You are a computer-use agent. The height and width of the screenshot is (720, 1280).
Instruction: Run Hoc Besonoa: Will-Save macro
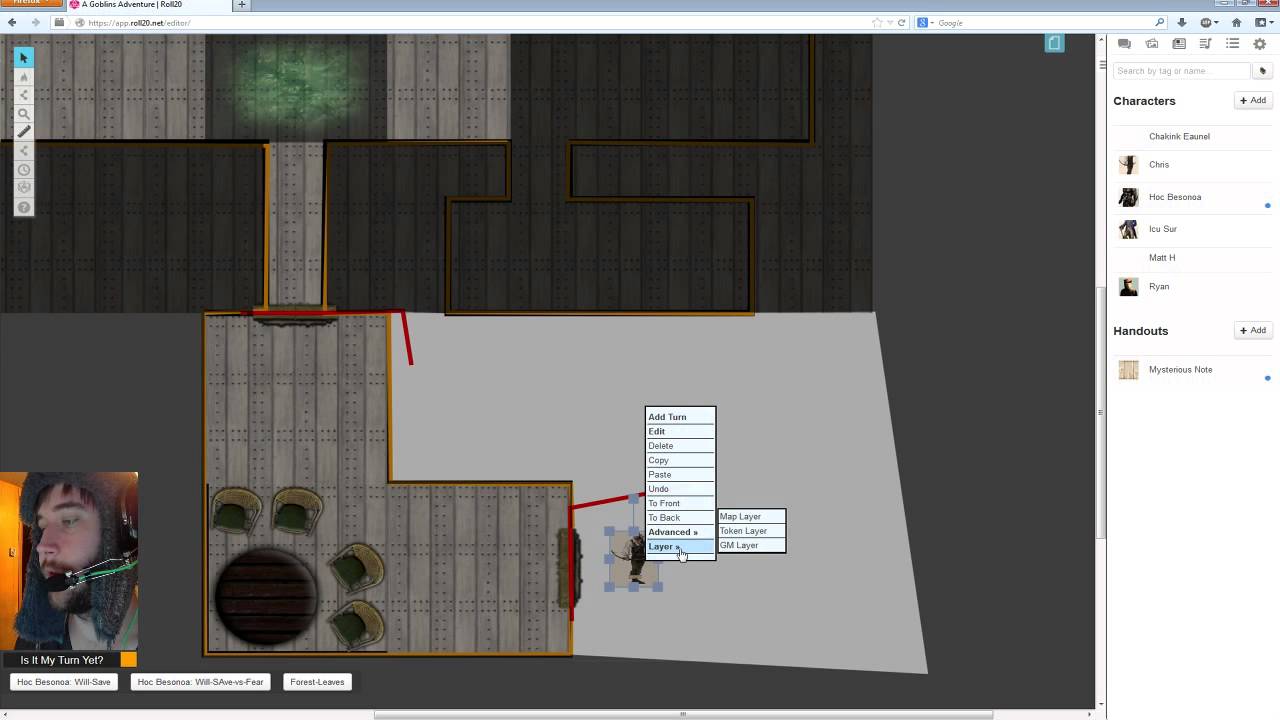[64, 682]
